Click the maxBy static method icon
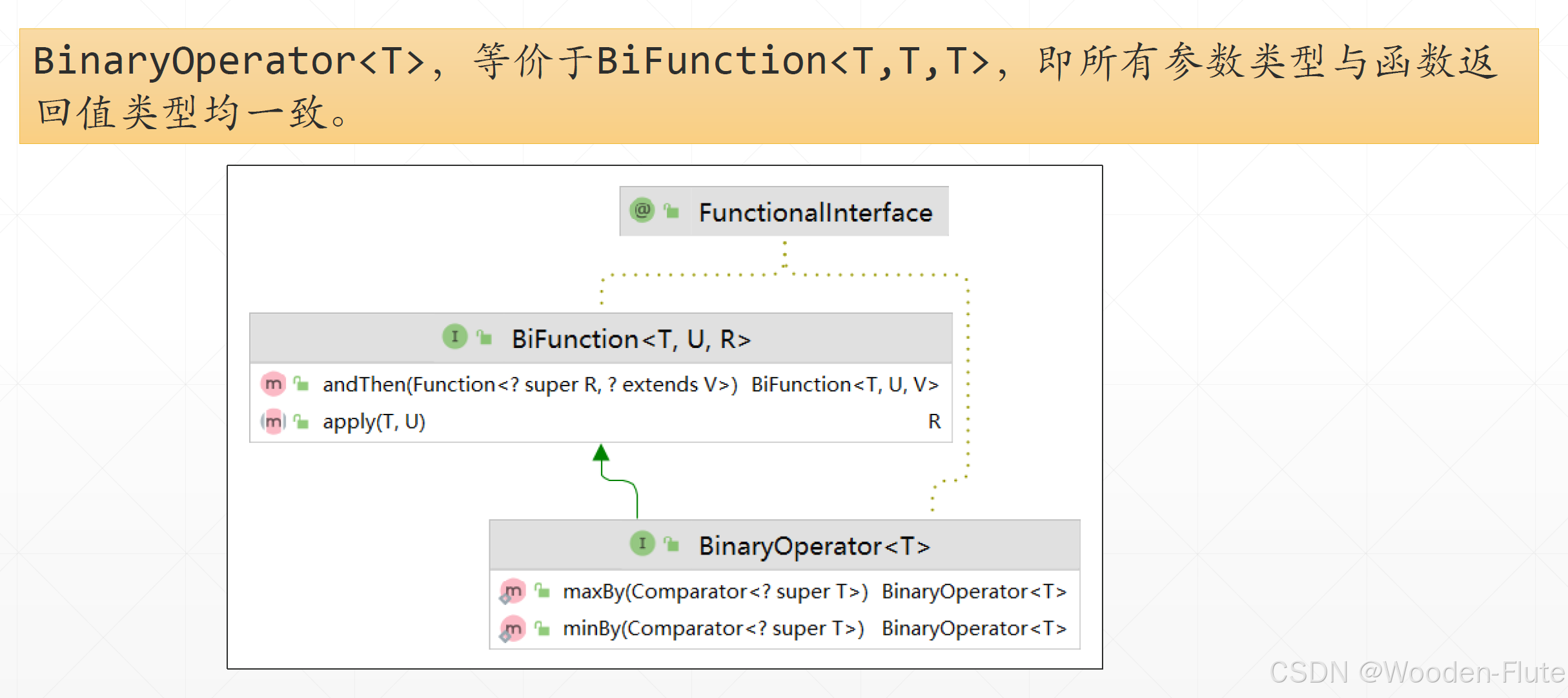 (513, 591)
